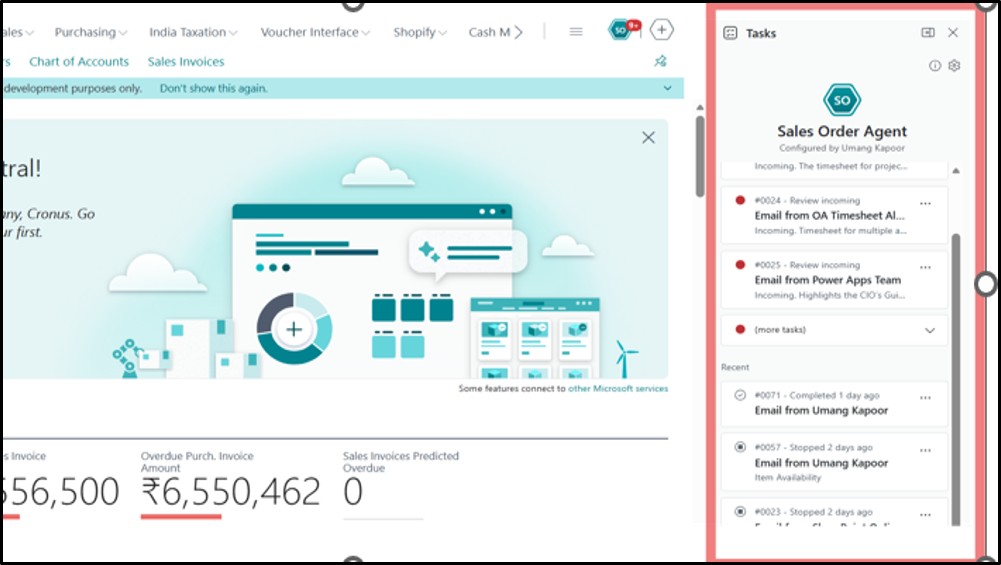Expand the India Taxation menu

pos(193,32)
